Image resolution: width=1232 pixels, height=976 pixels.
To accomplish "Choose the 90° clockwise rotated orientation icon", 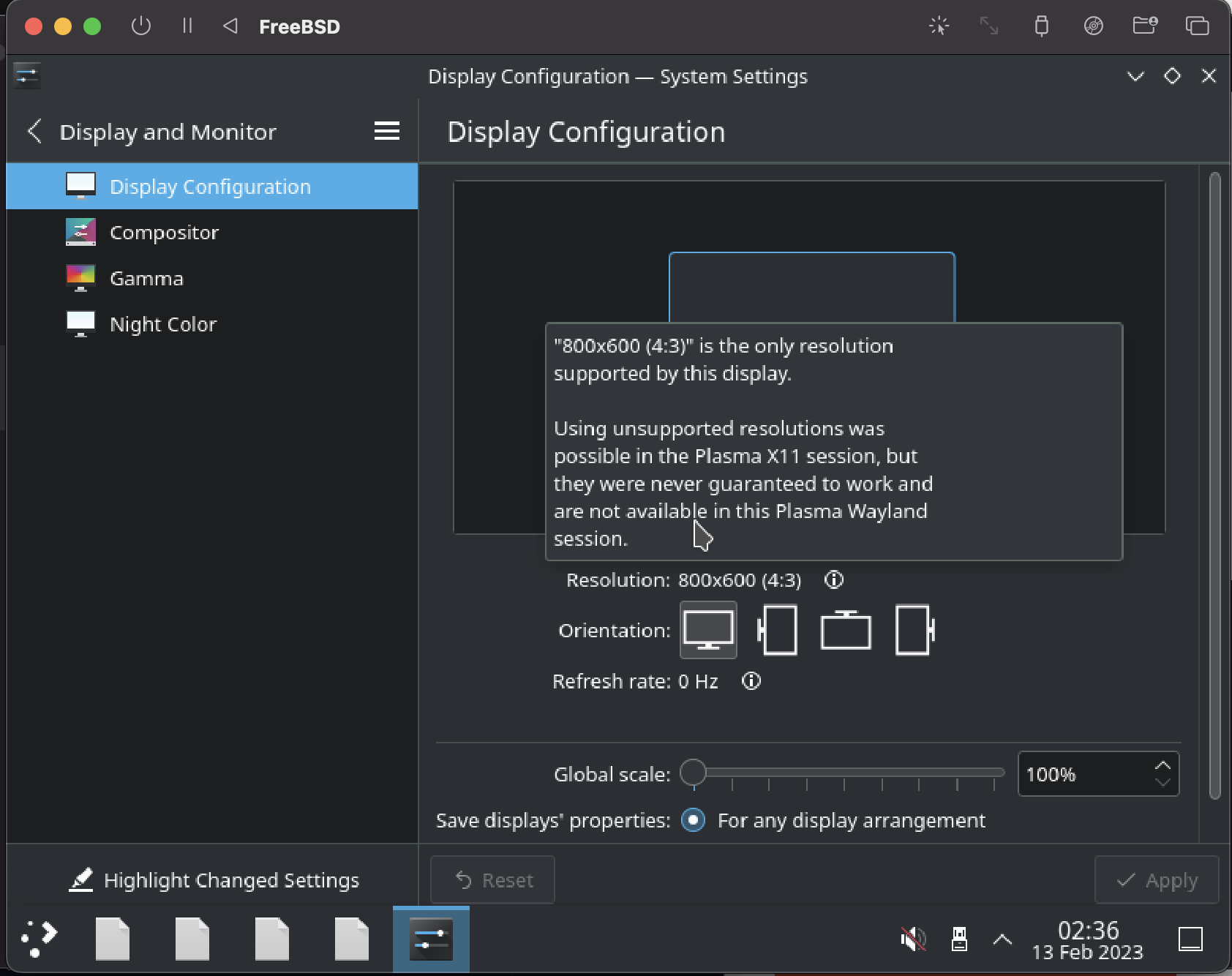I will pyautogui.click(x=914, y=630).
